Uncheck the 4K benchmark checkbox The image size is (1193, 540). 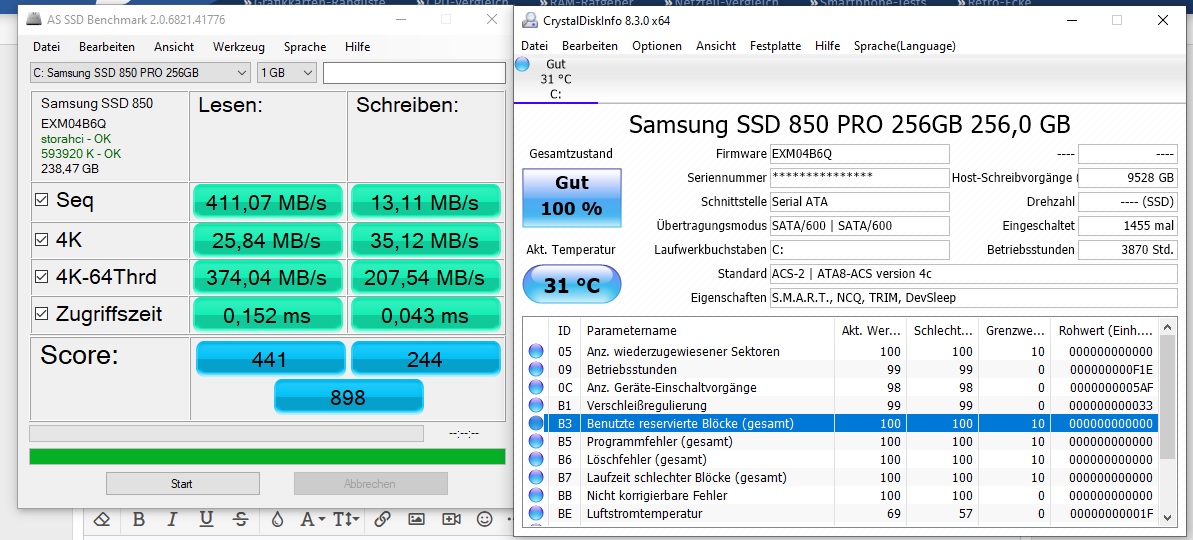(x=42, y=240)
